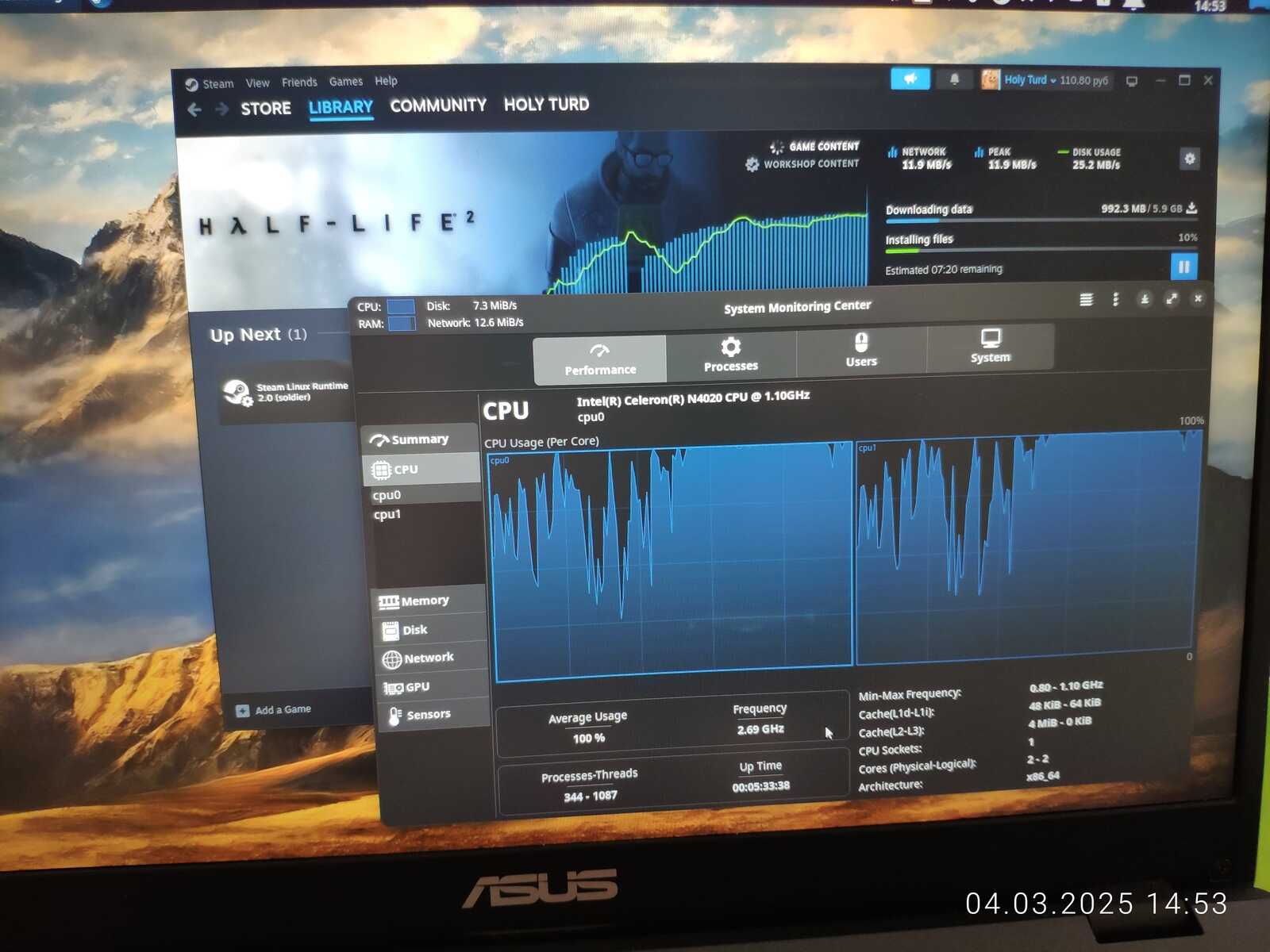Click the 14:53 clock in the top panel
This screenshot has width=1270, height=952.
point(1210,6)
